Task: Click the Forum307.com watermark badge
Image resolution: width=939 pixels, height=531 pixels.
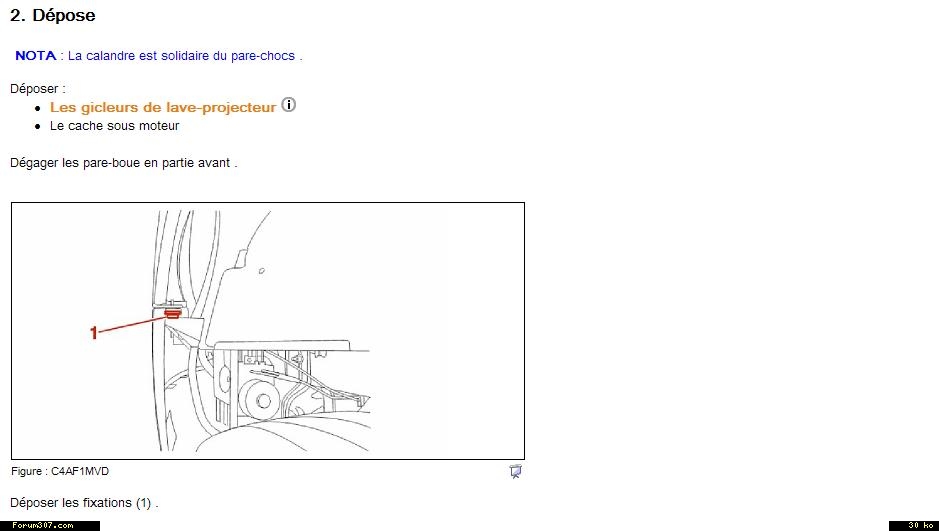Action: coord(50,526)
